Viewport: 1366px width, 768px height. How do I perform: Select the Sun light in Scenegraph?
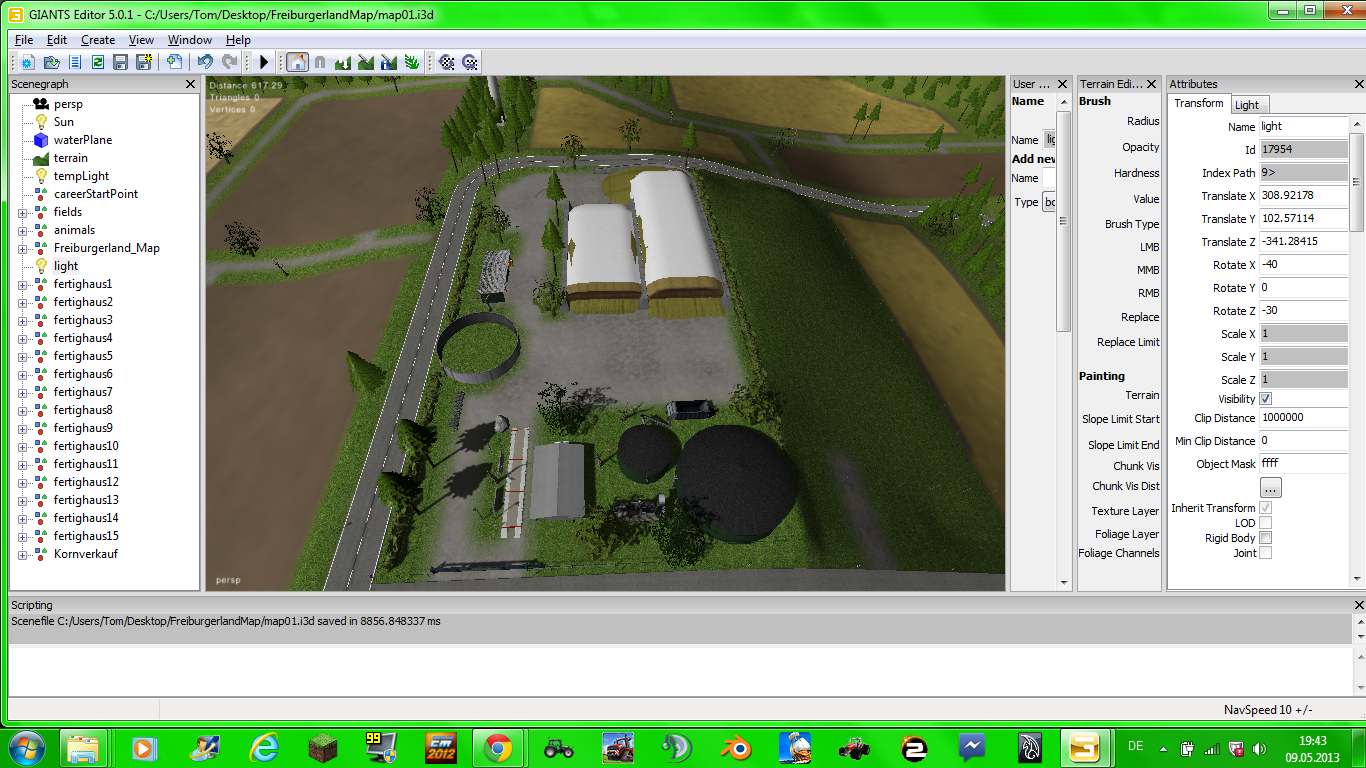pos(63,122)
